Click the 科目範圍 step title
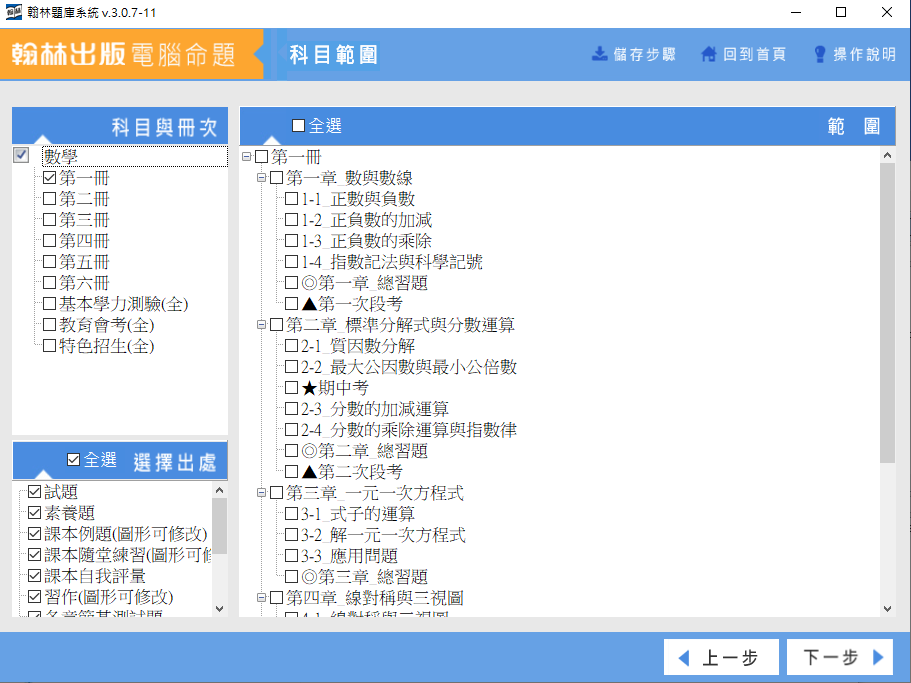The height and width of the screenshot is (683, 911). (x=333, y=55)
